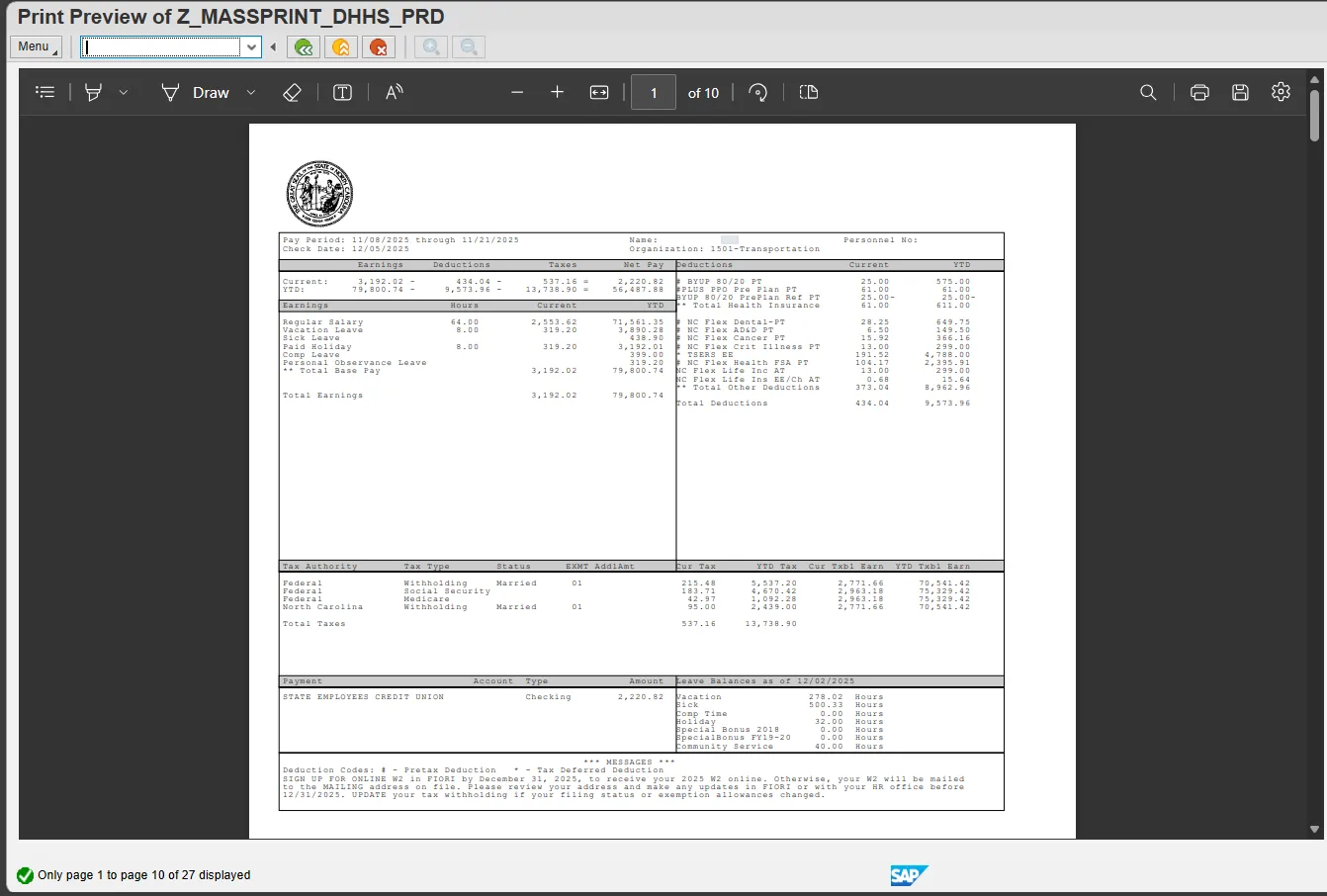This screenshot has height=896, width=1327.
Task: Click the yellow Exit button
Action: (341, 46)
